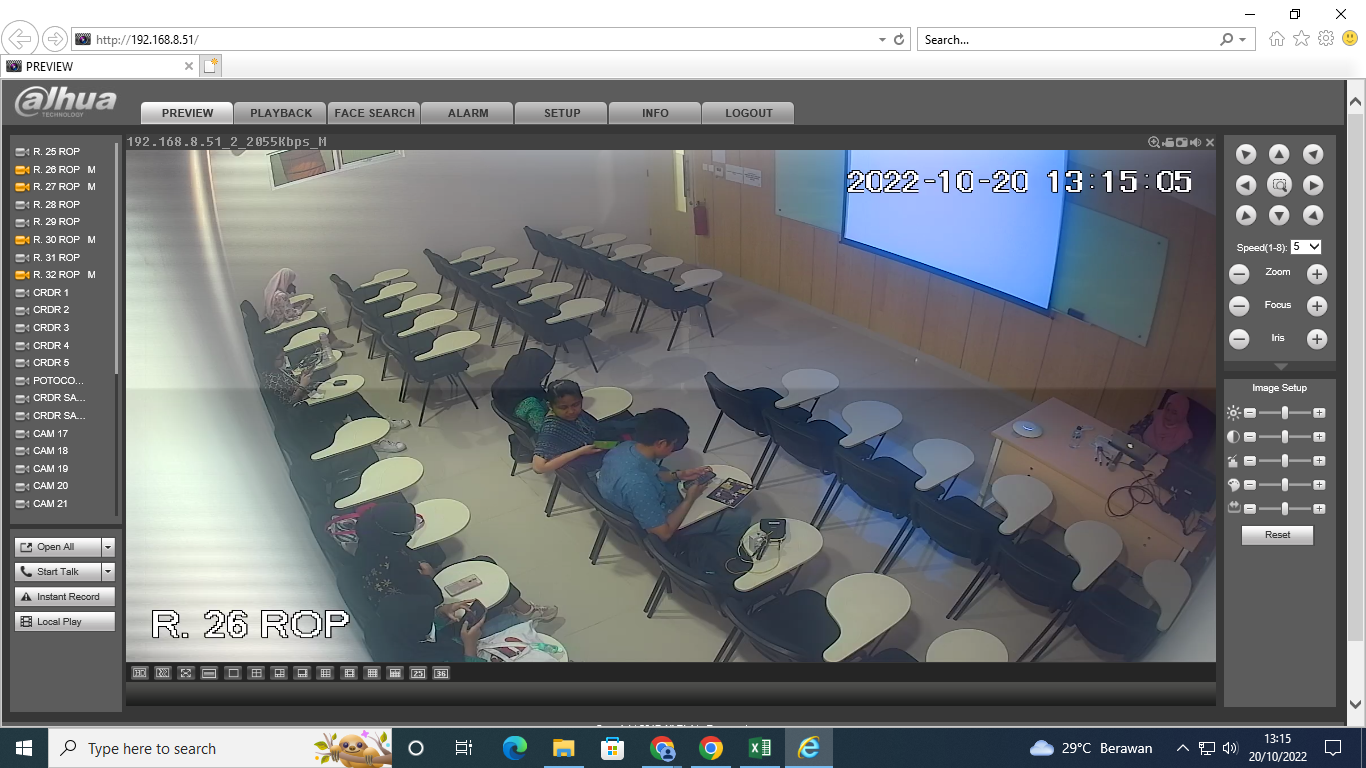Select the 36-window layout
Image resolution: width=1366 pixels, height=768 pixels.
point(441,673)
